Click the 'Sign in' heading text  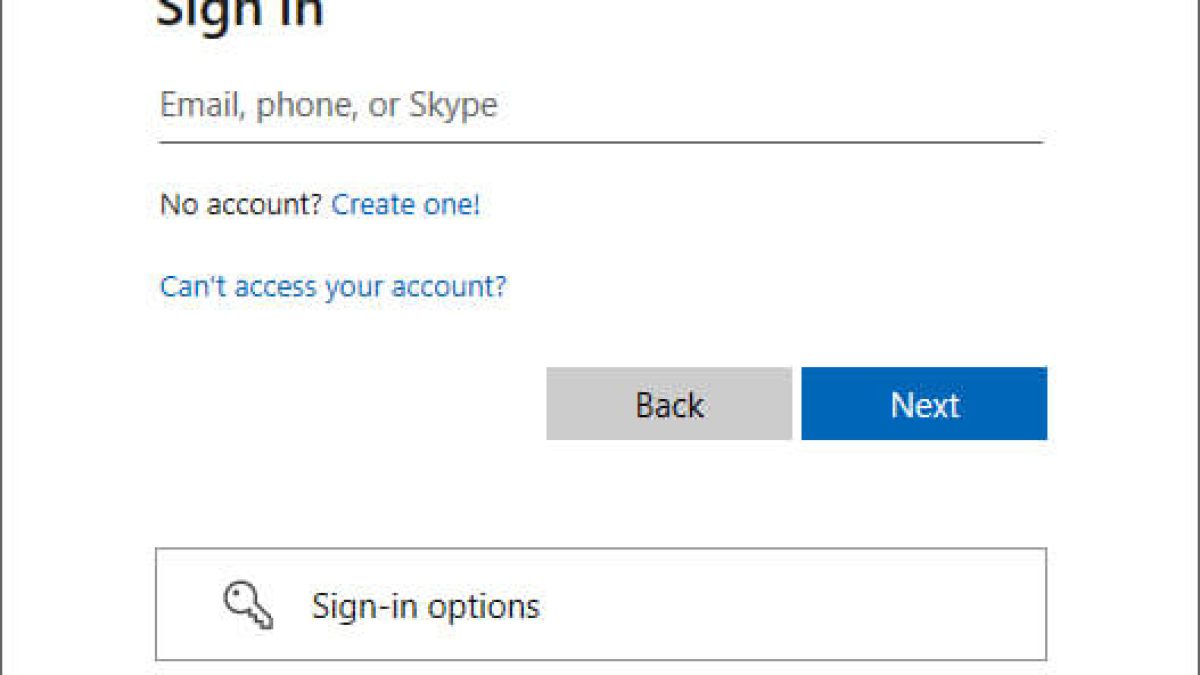point(240,14)
